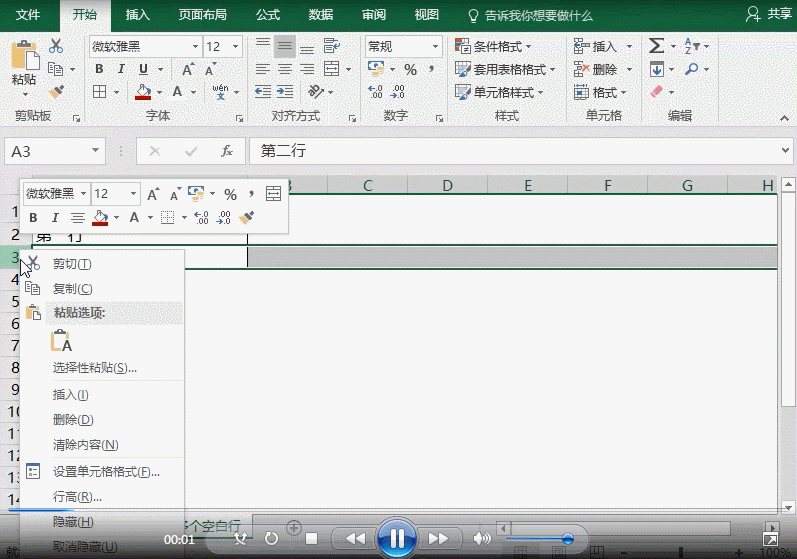
Task: Toggle bold formatting in the ribbon
Action: (x=99, y=69)
